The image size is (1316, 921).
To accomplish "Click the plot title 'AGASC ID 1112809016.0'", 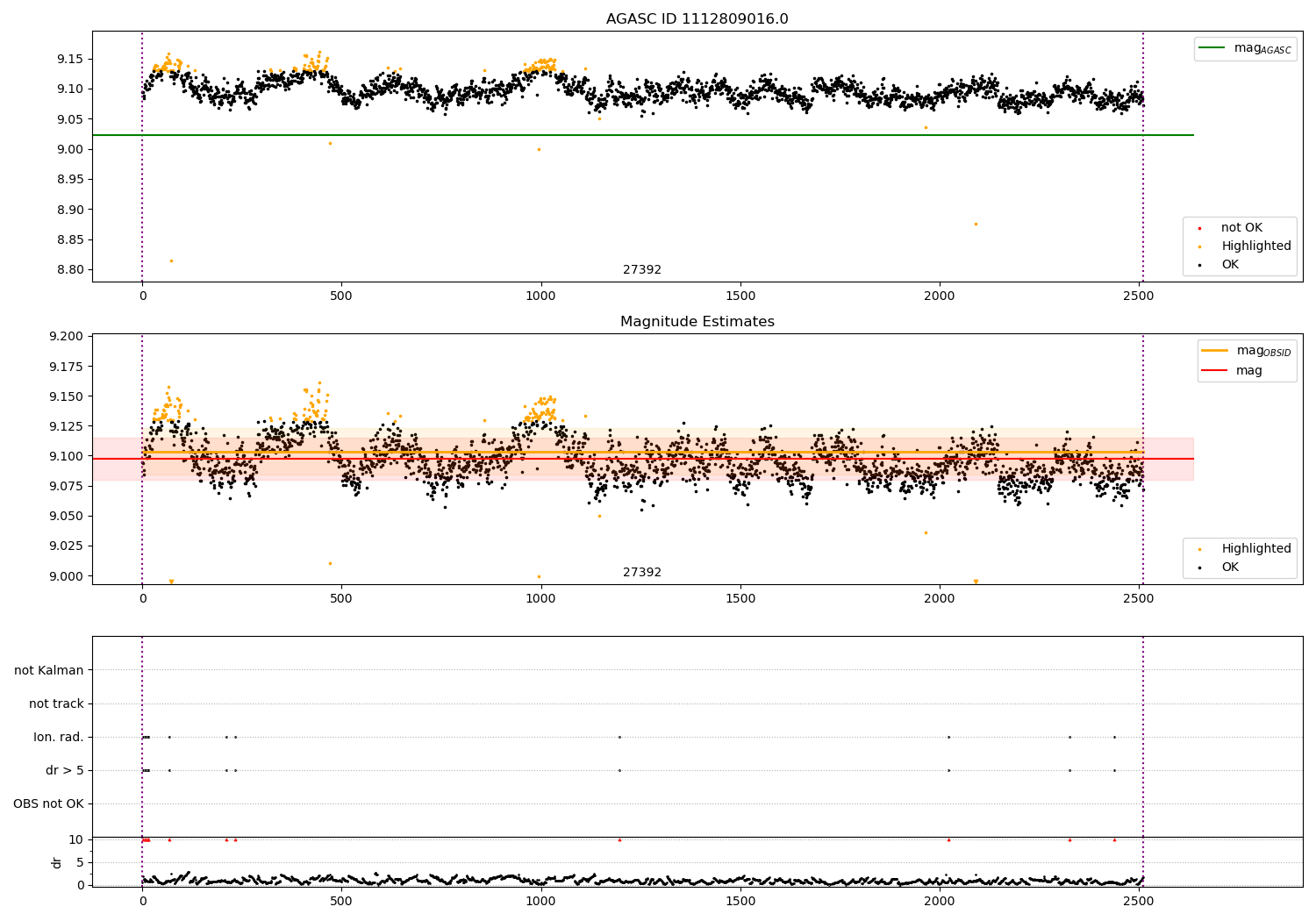I will click(x=697, y=19).
